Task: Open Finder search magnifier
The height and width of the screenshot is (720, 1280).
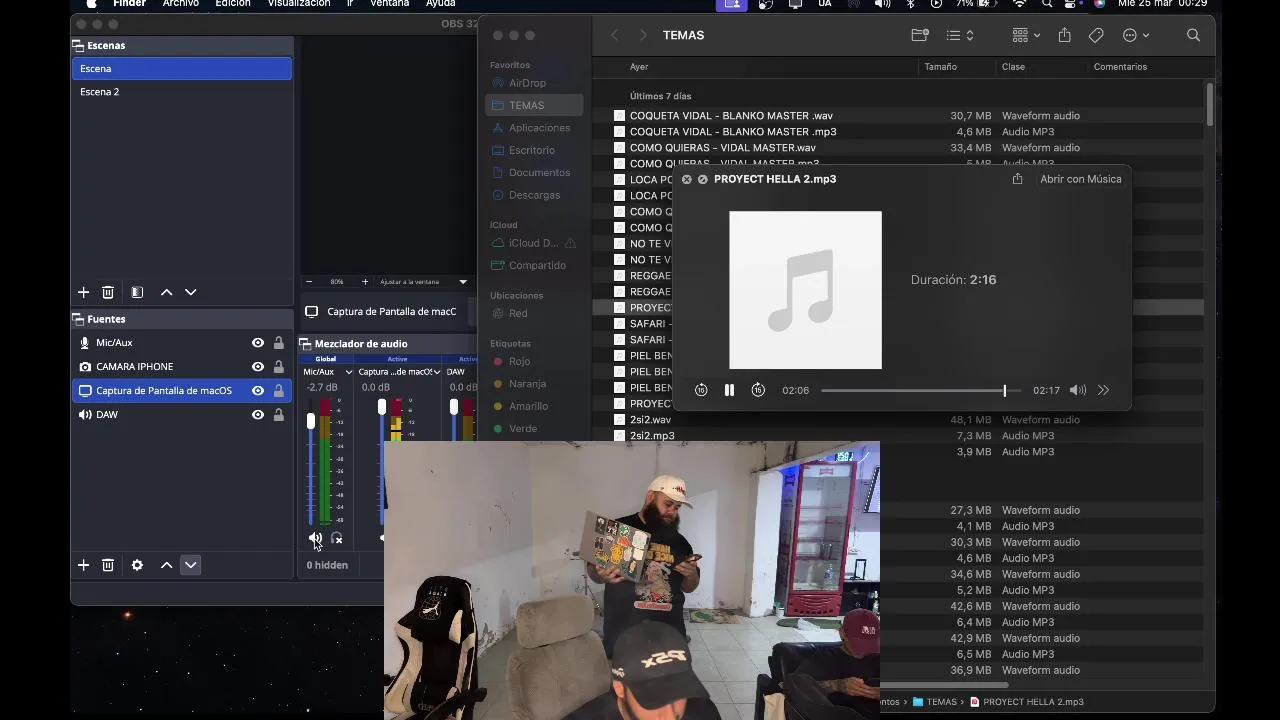Action: point(1193,35)
